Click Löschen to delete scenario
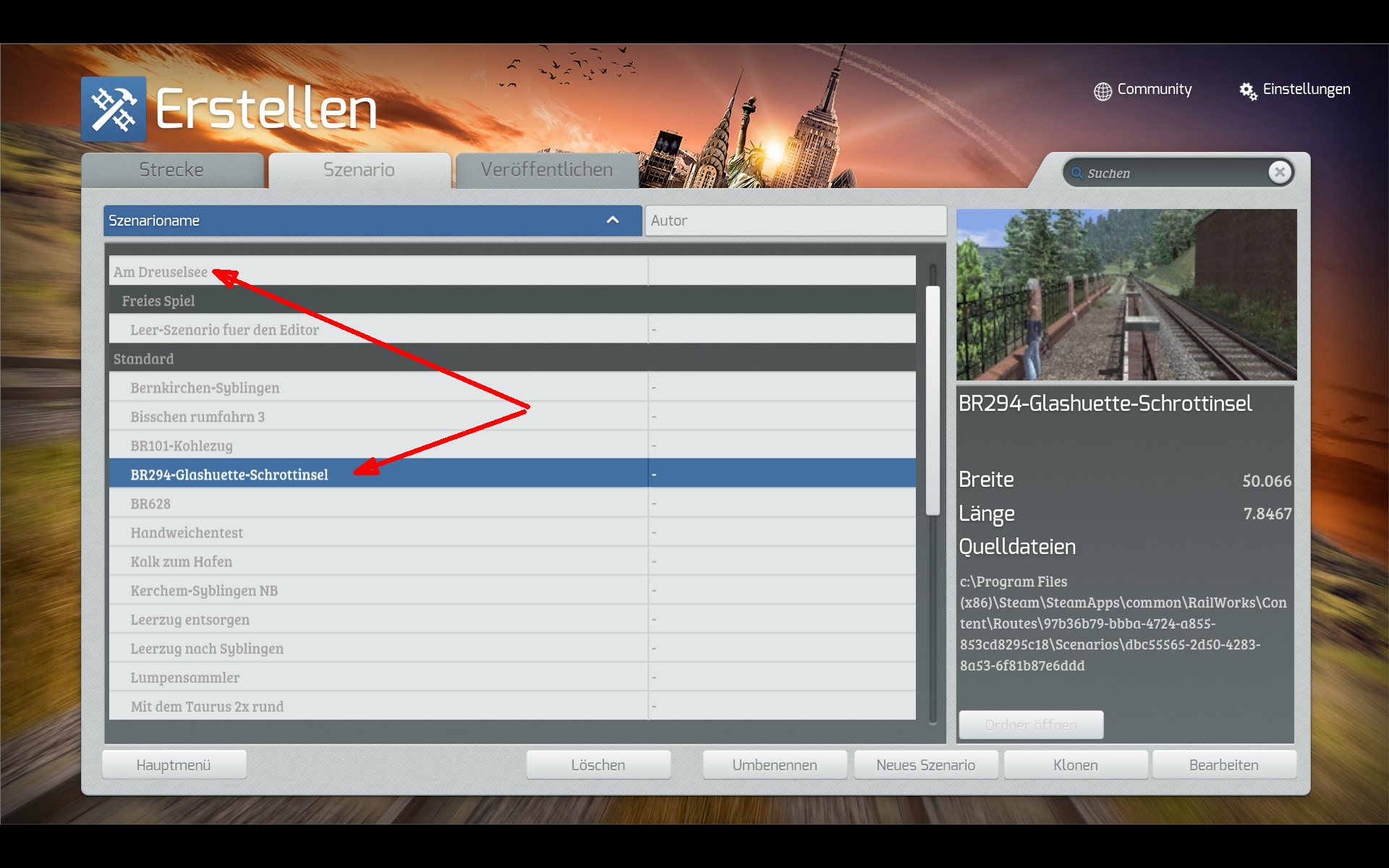The height and width of the screenshot is (868, 1389). pyautogui.click(x=598, y=765)
